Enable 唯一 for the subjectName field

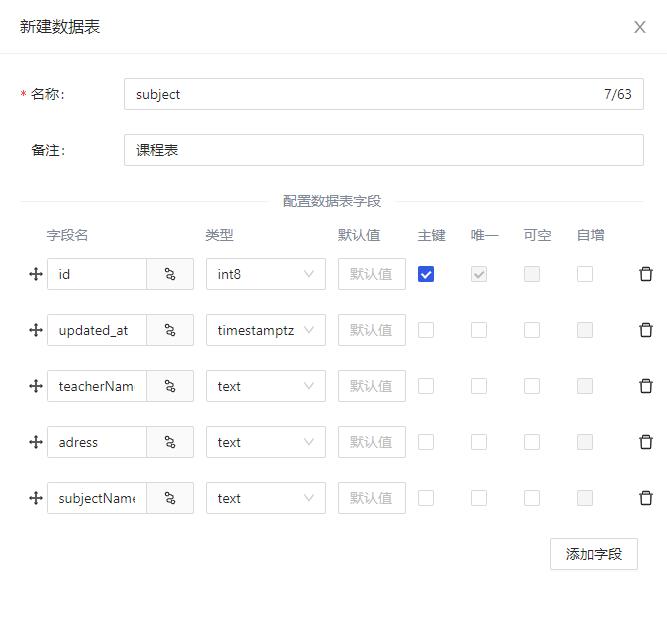(x=479, y=498)
